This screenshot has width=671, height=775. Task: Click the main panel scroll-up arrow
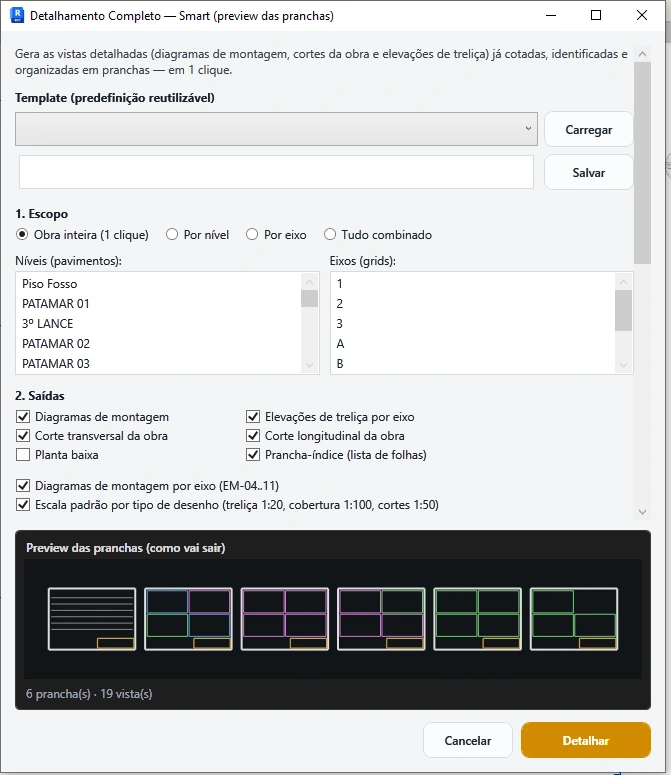pos(642,54)
